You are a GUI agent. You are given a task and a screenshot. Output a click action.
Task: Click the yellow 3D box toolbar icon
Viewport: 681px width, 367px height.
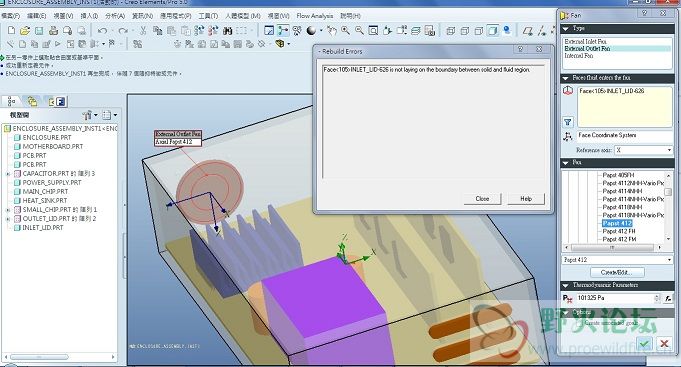coord(280,44)
